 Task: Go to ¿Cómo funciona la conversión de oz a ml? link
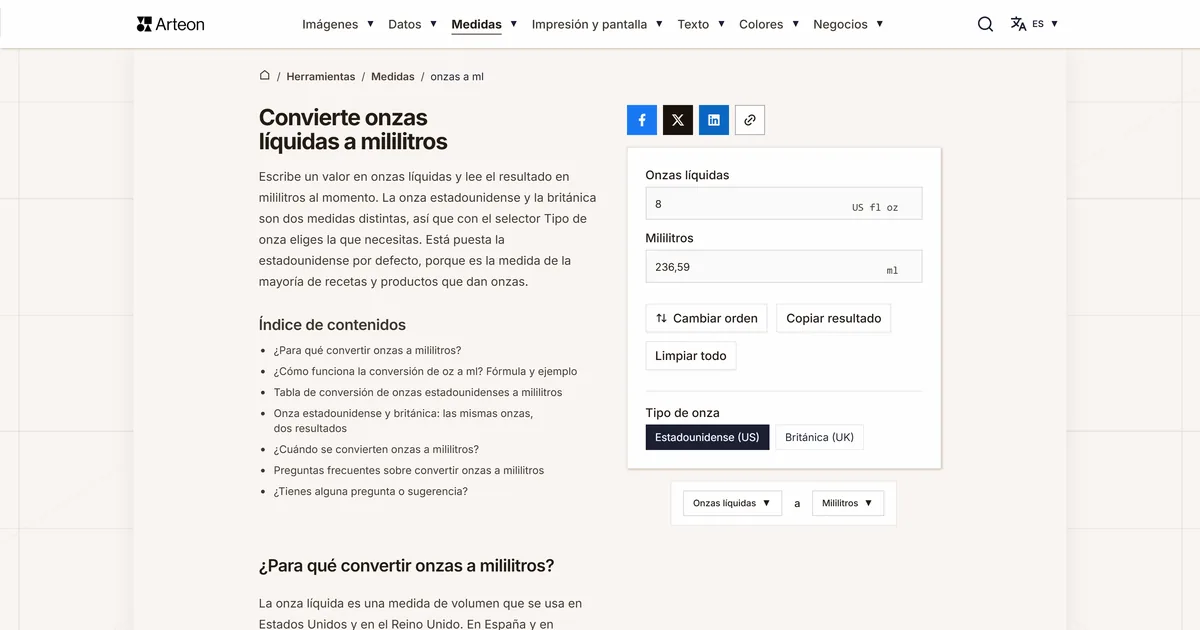(425, 371)
